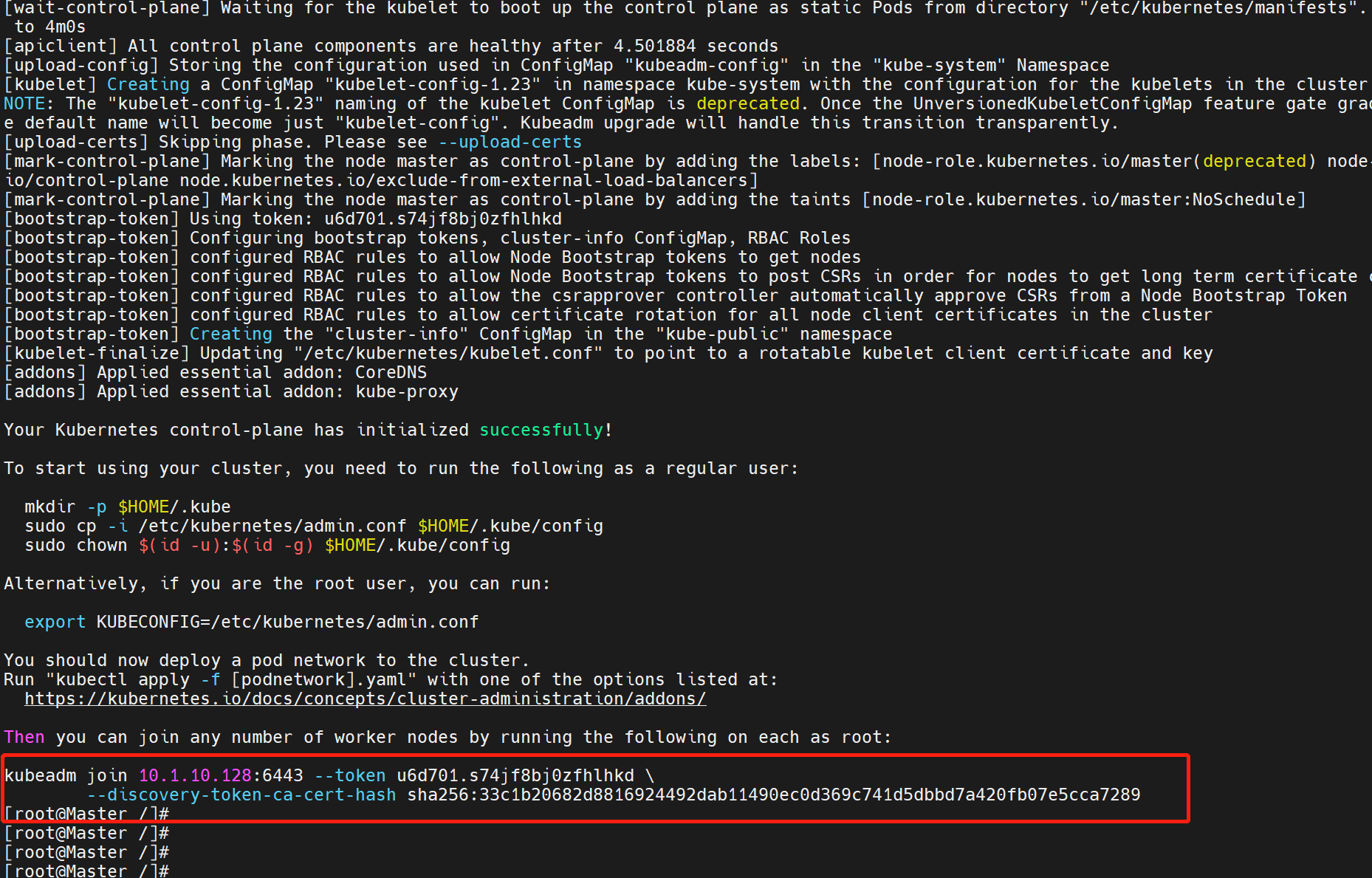The width and height of the screenshot is (1372, 878).
Task: Click the word "csrapprover"
Action: click(608, 295)
